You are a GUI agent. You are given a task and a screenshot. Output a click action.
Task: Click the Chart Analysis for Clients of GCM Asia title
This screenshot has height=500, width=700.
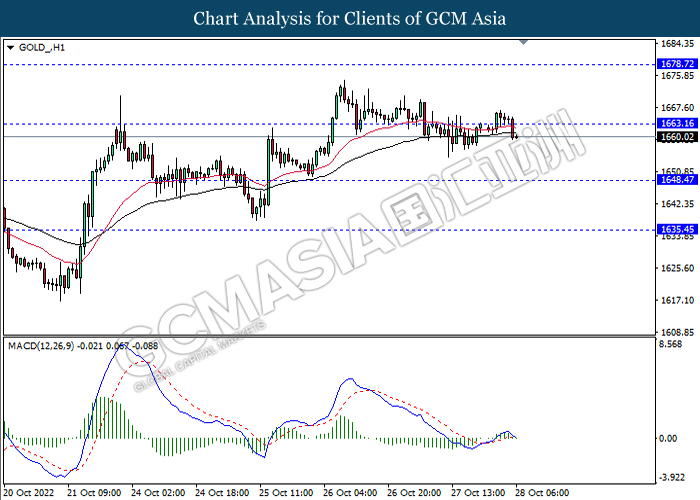[x=350, y=19]
